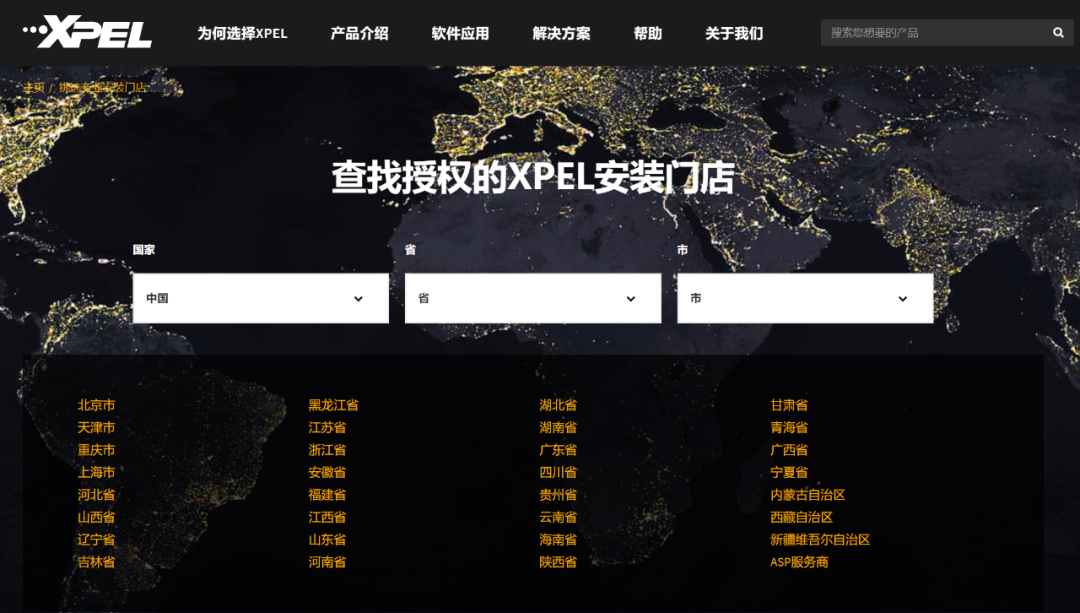
Task: Select 安徽省 from the list
Action: 327,472
